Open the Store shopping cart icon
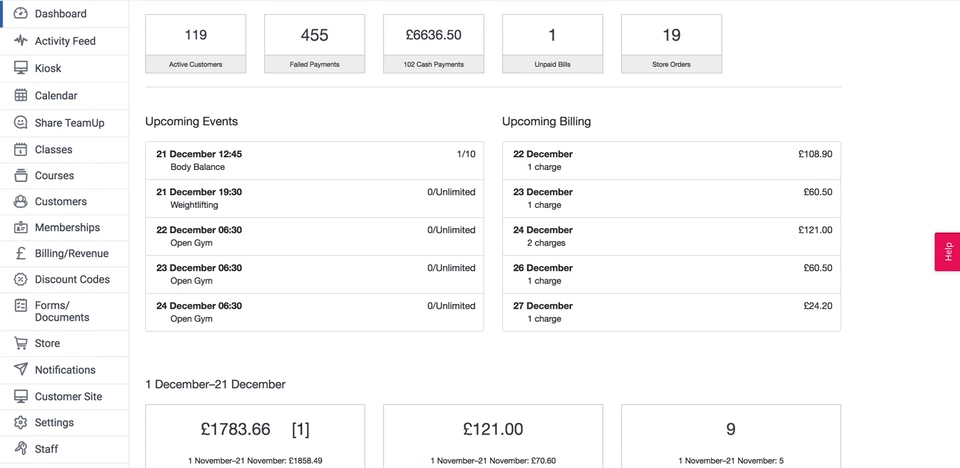The height and width of the screenshot is (468, 960). pos(21,343)
